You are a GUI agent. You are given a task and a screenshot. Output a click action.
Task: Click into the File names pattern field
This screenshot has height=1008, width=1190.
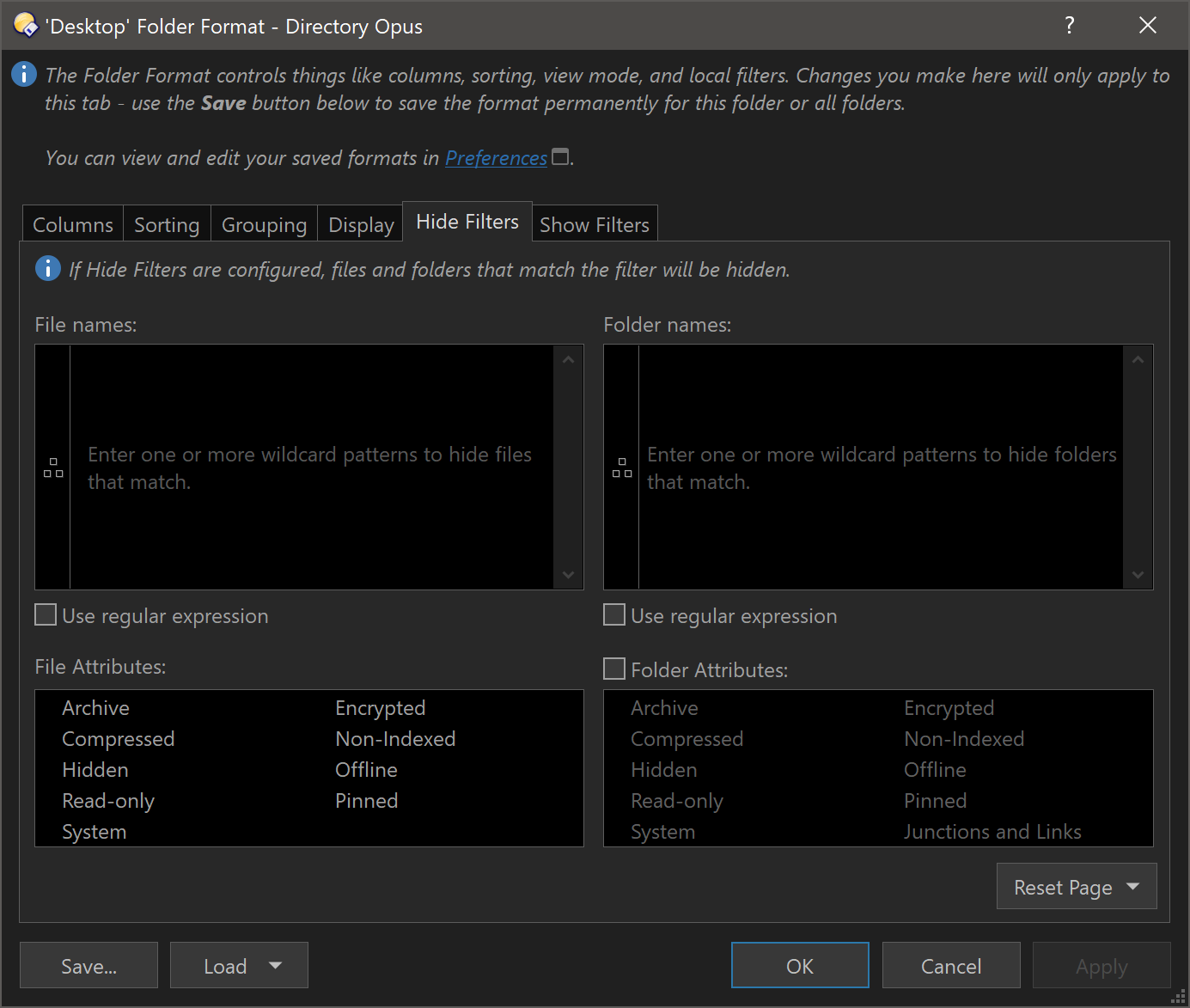coord(312,467)
